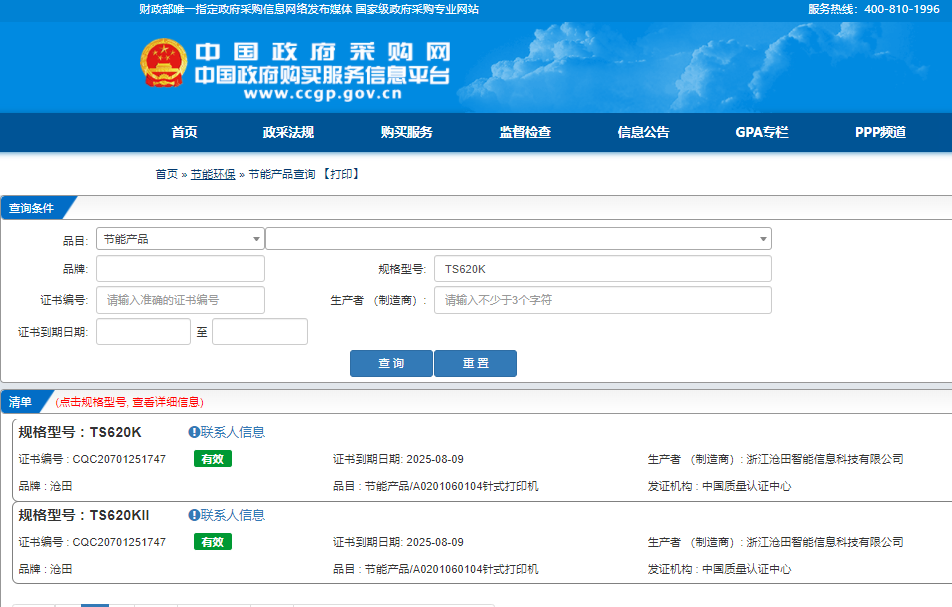
Task: Open 信息公告 navigation item
Action: click(x=644, y=132)
